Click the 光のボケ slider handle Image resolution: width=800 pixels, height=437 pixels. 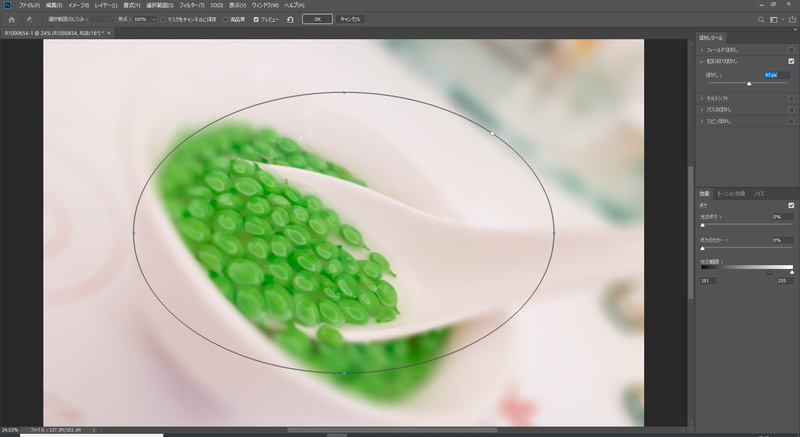tap(703, 225)
